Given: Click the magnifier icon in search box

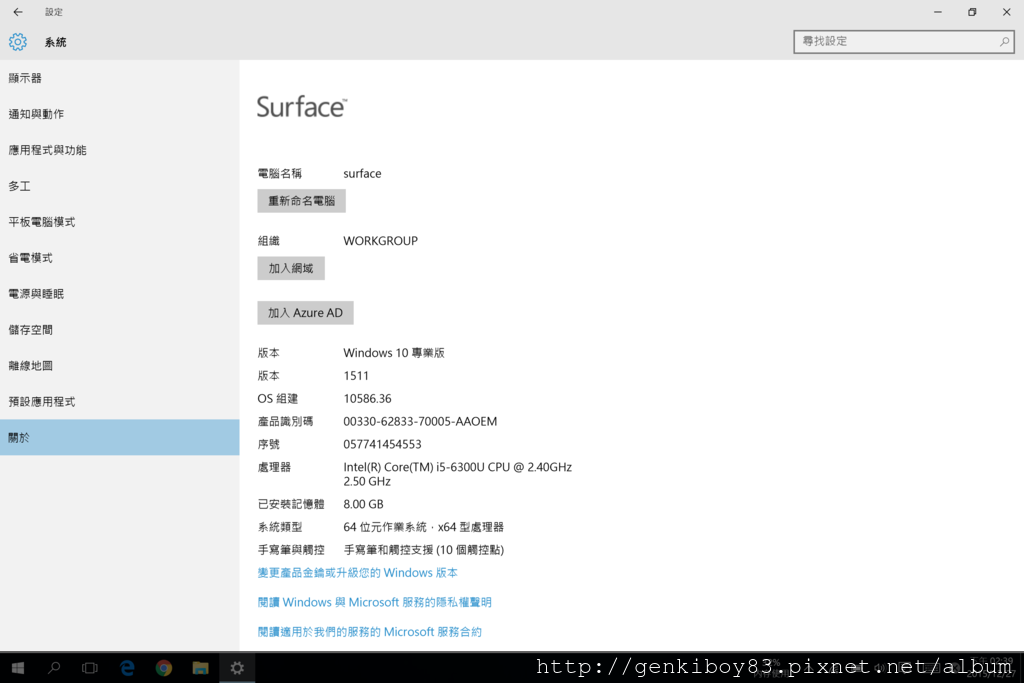Looking at the screenshot, I should 1004,41.
